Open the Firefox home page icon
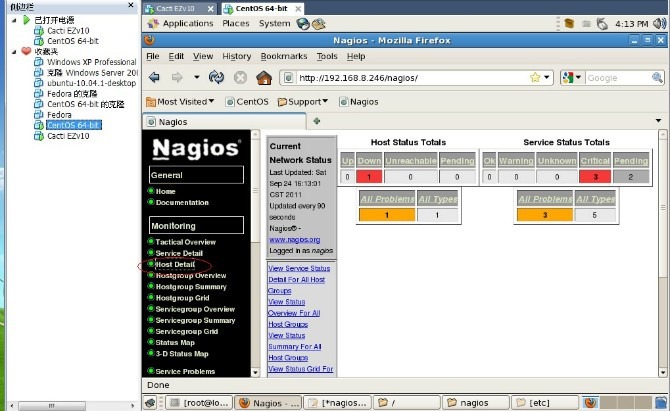This screenshot has width=670, height=411. point(264,77)
